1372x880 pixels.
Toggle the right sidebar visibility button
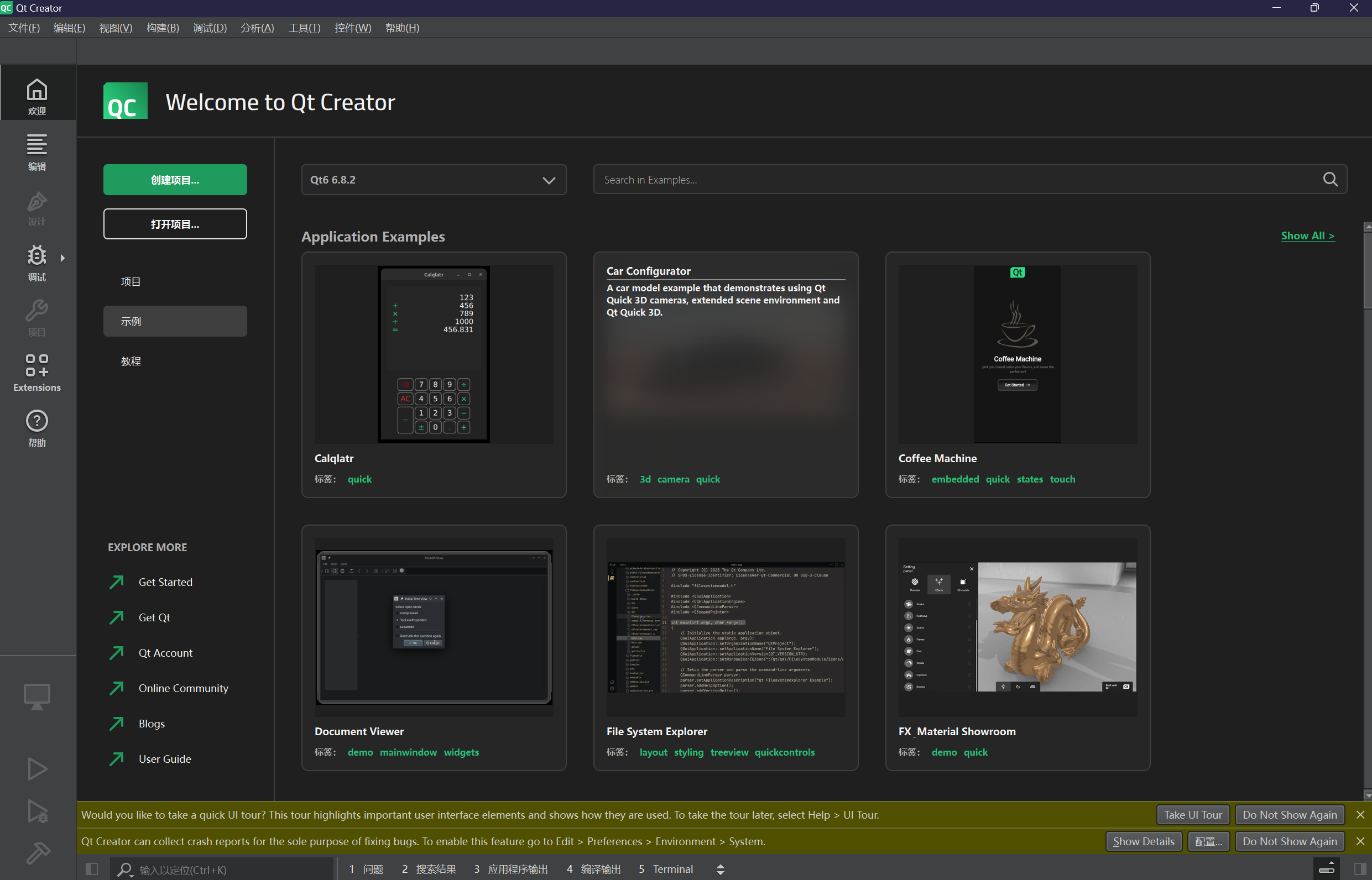tap(1360, 869)
